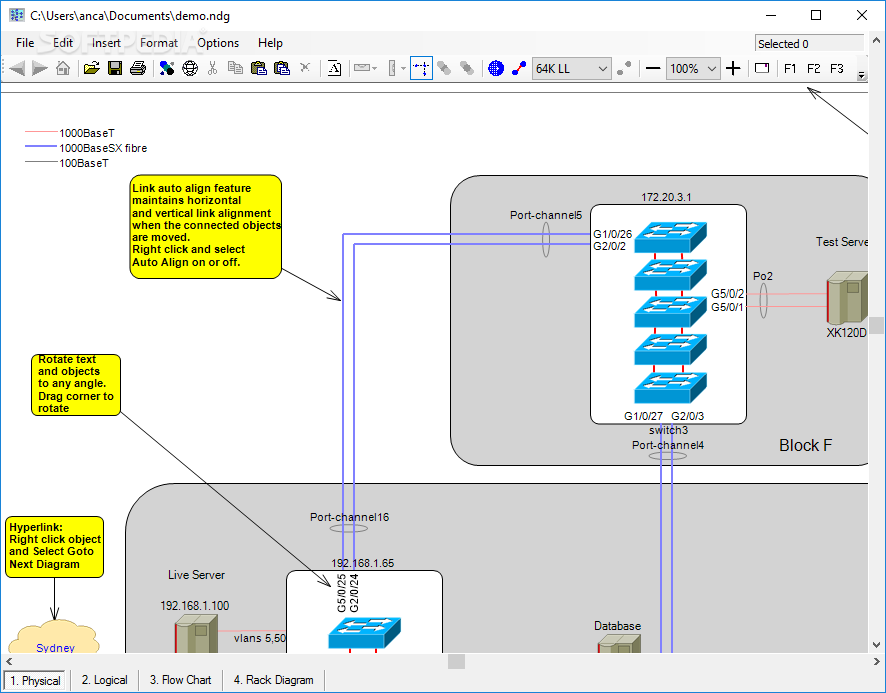Paste copied object into the diagram

[x=258, y=68]
